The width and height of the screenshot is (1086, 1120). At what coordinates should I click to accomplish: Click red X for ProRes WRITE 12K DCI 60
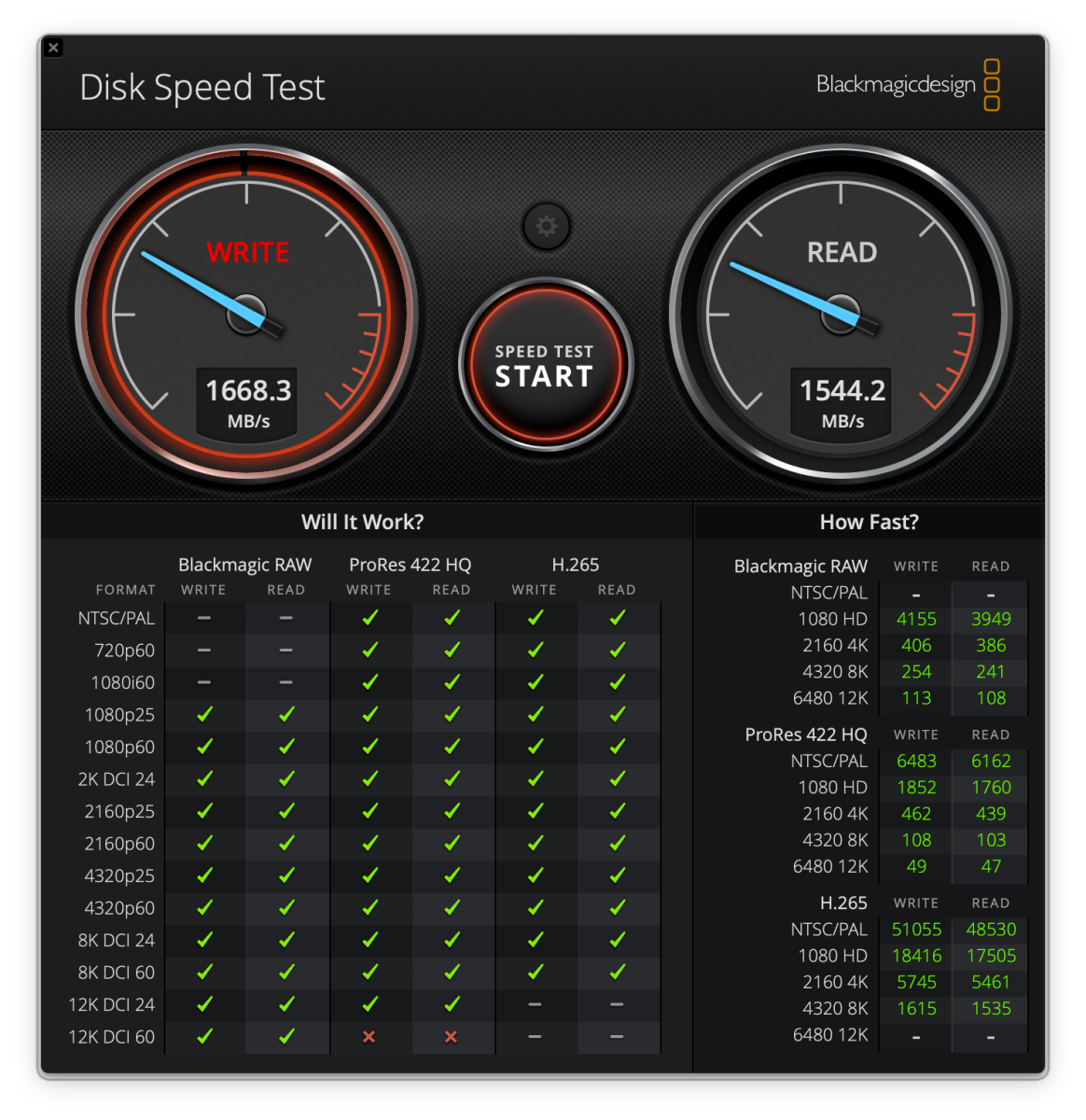(369, 1037)
